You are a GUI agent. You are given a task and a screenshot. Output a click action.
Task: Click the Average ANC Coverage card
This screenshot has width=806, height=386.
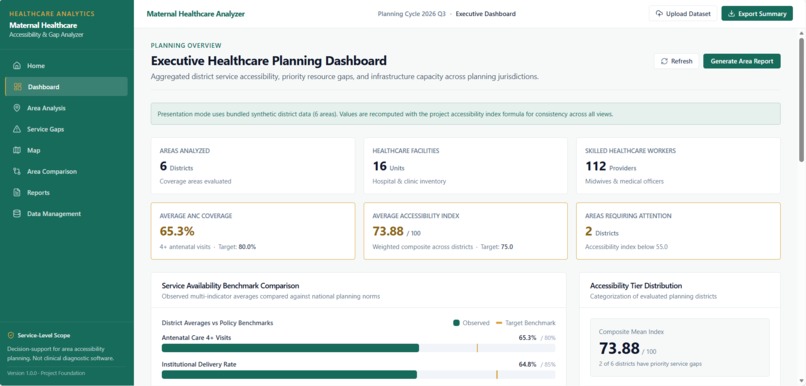click(x=253, y=231)
